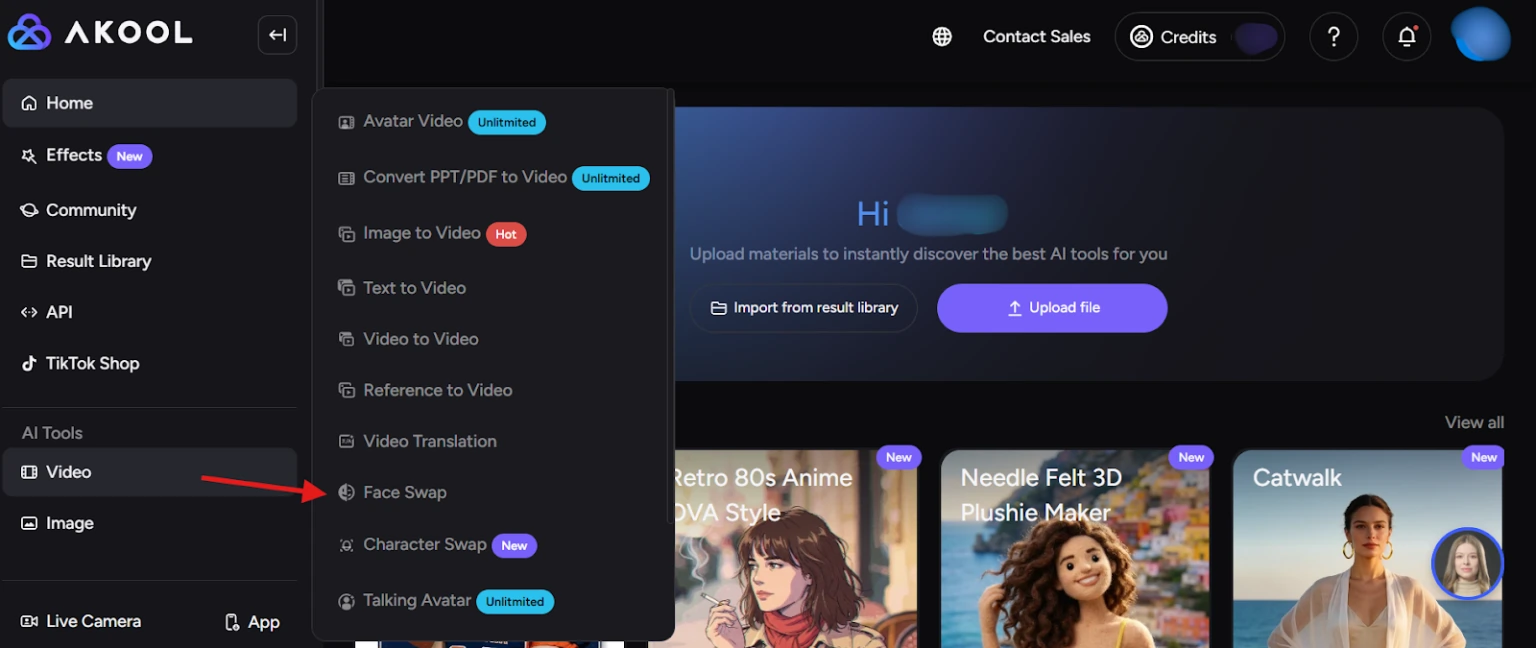Click the Upload file button
The width and height of the screenshot is (1536, 648).
[x=1052, y=308]
